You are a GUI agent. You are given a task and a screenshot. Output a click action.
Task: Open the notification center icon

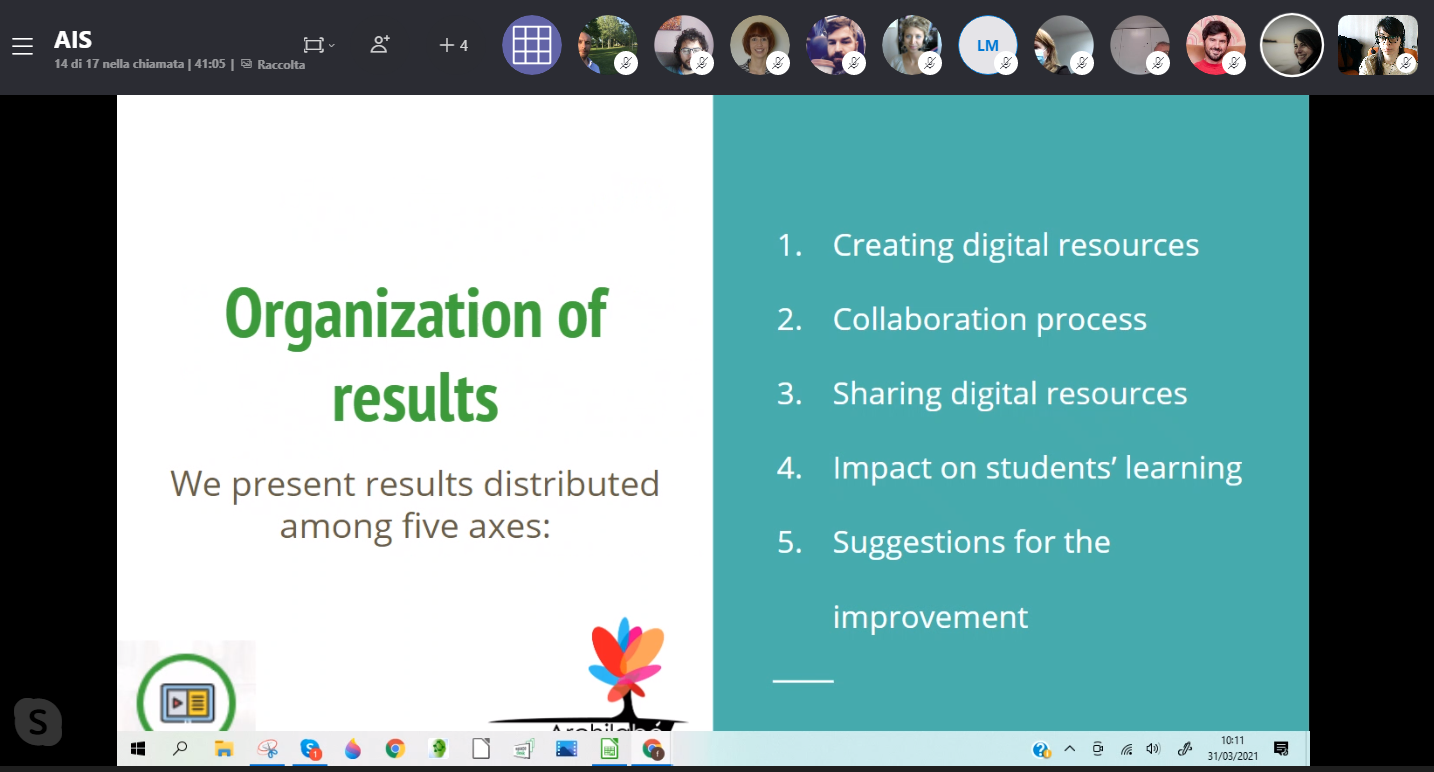point(1281,748)
